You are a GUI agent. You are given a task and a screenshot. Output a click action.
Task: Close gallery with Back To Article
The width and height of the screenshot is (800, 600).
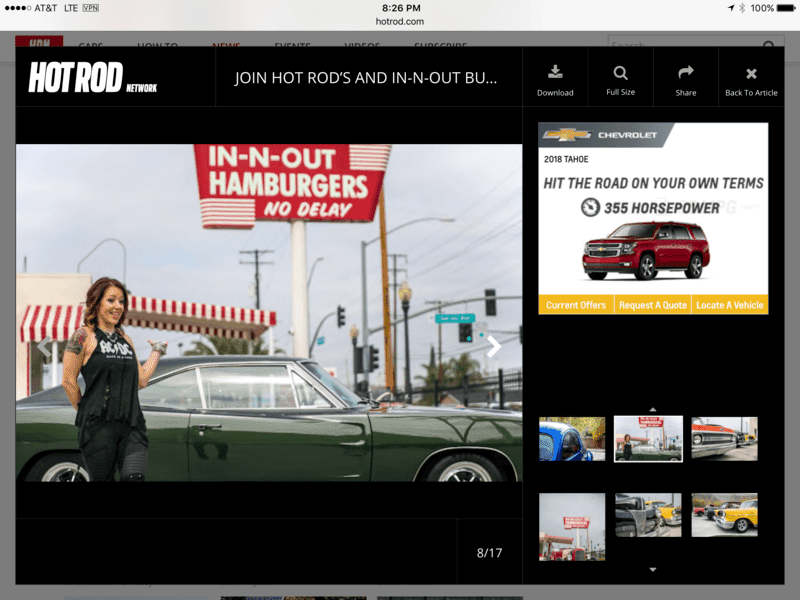coord(751,81)
